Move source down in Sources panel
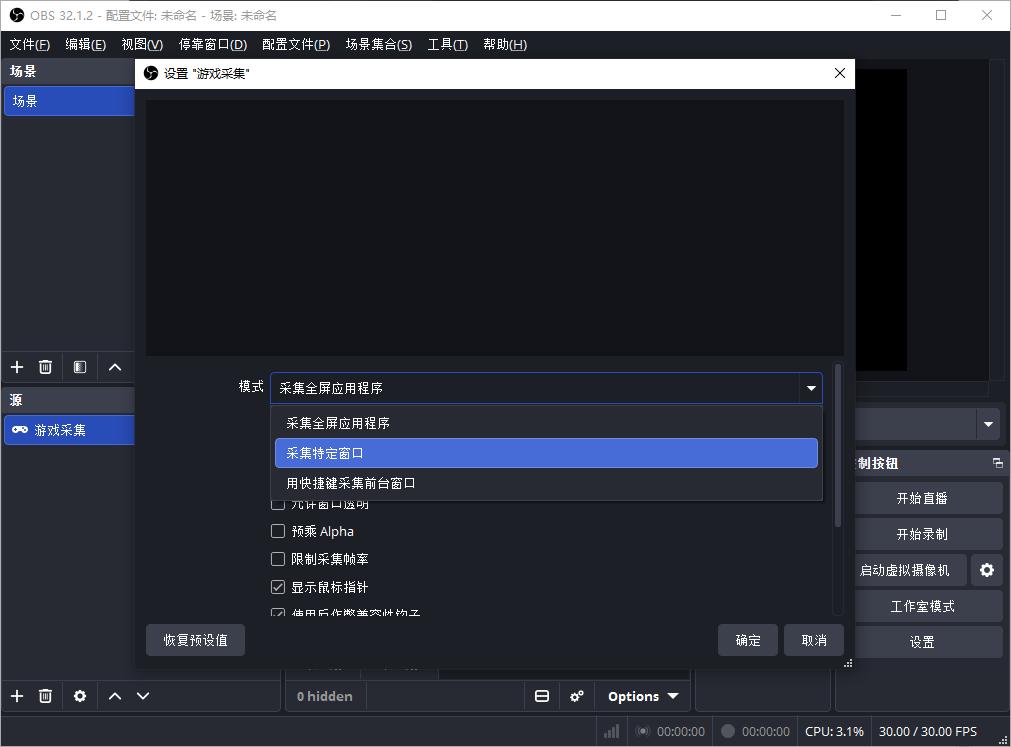 [x=143, y=695]
